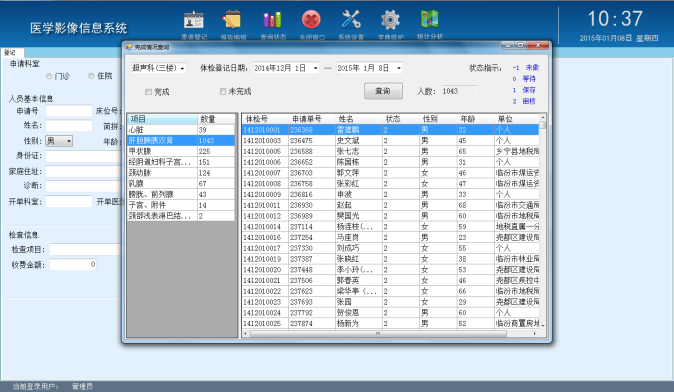Select the 门诊 radio button
This screenshot has height=392, width=674.
[x=49, y=76]
